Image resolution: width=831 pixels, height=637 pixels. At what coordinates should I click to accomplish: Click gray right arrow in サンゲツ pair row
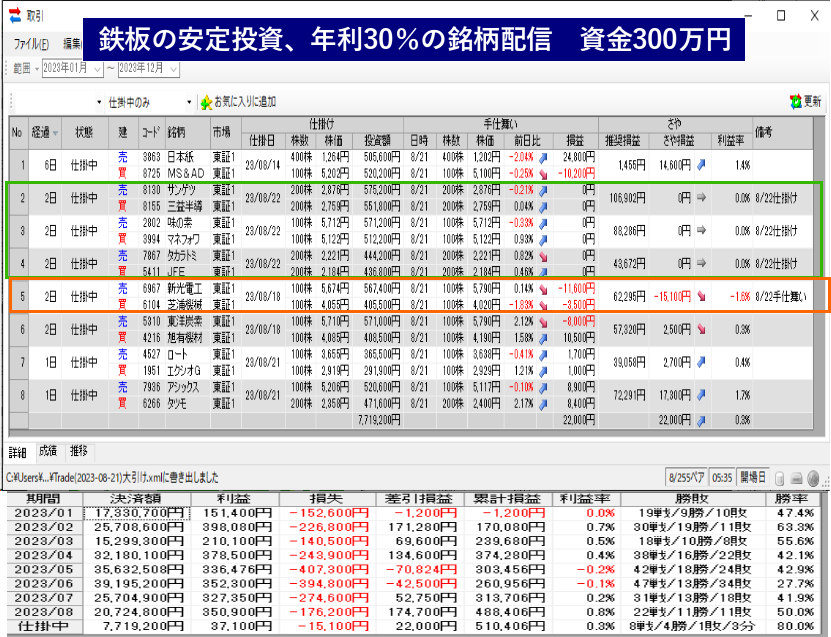click(700, 197)
